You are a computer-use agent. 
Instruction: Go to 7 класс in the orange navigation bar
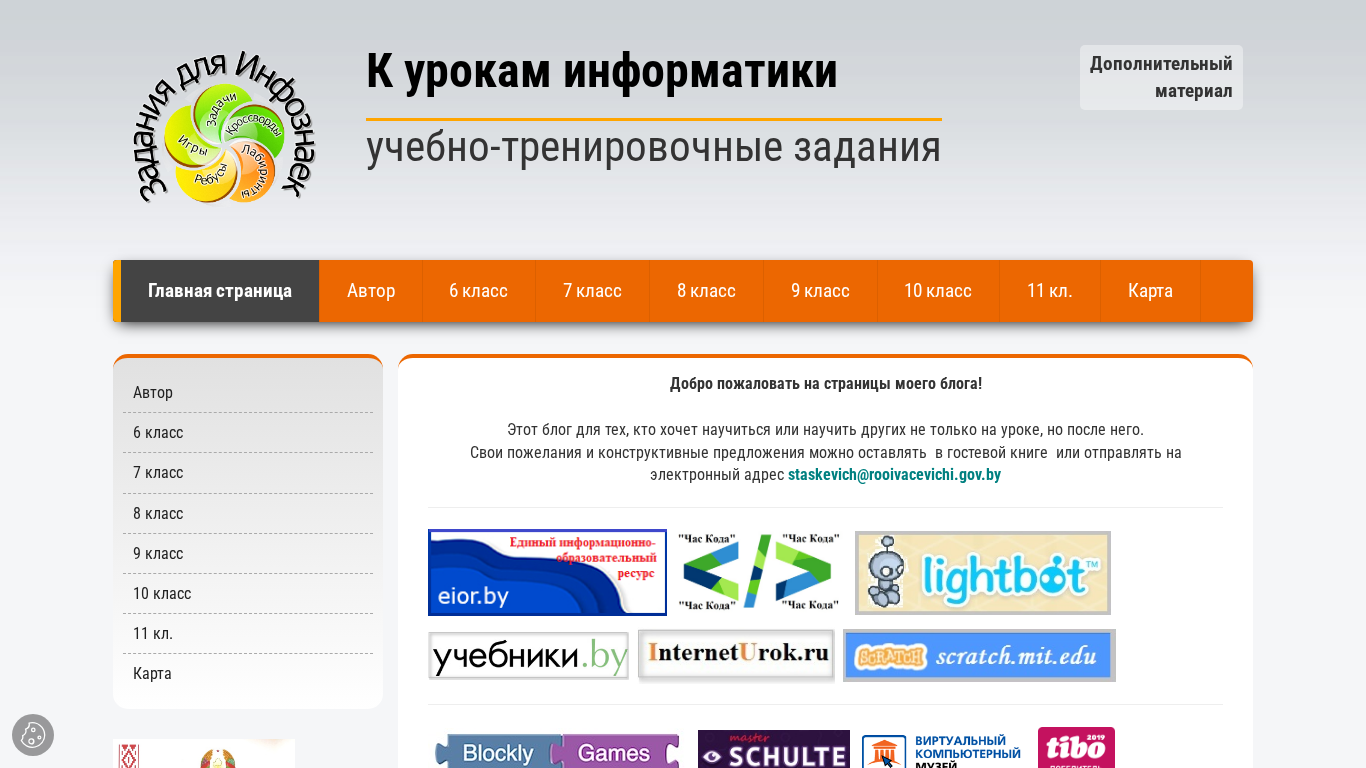(592, 291)
